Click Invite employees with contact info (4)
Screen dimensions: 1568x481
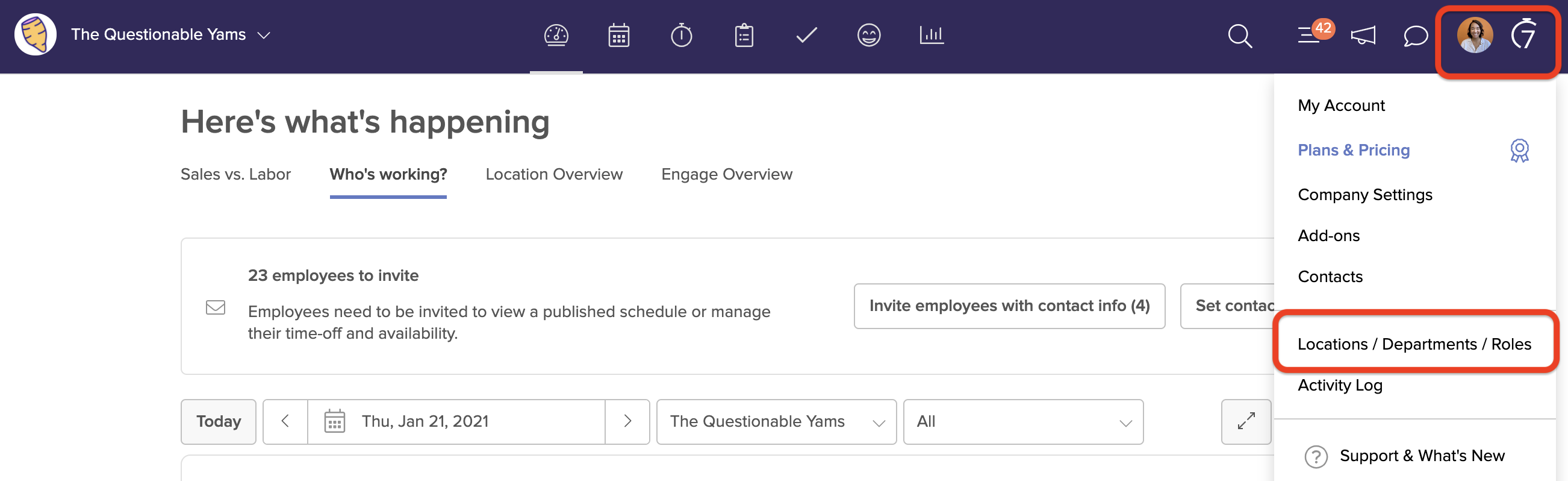(1009, 306)
